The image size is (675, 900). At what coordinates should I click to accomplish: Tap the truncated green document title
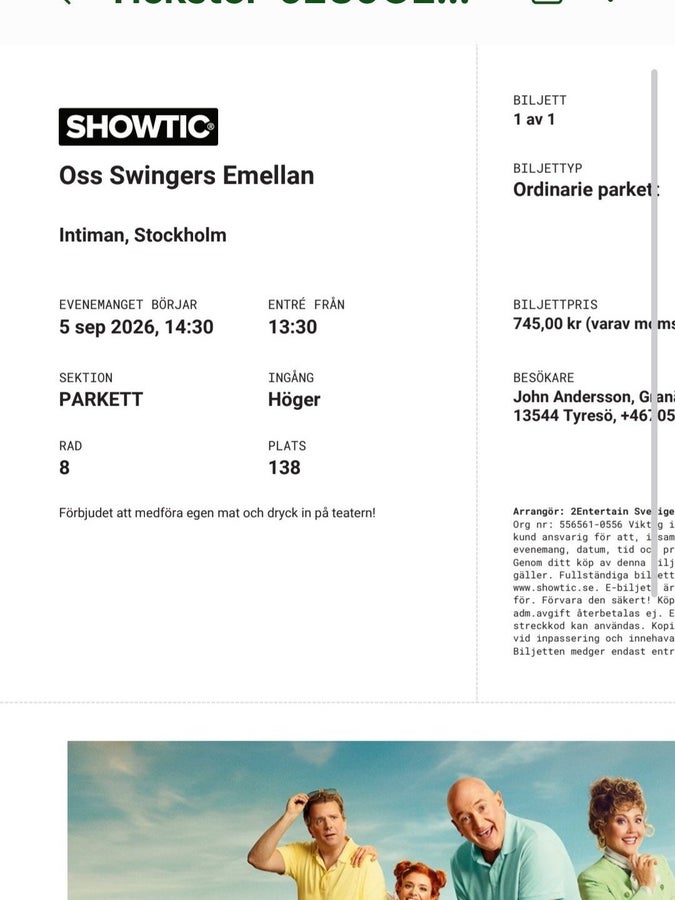coord(292,2)
